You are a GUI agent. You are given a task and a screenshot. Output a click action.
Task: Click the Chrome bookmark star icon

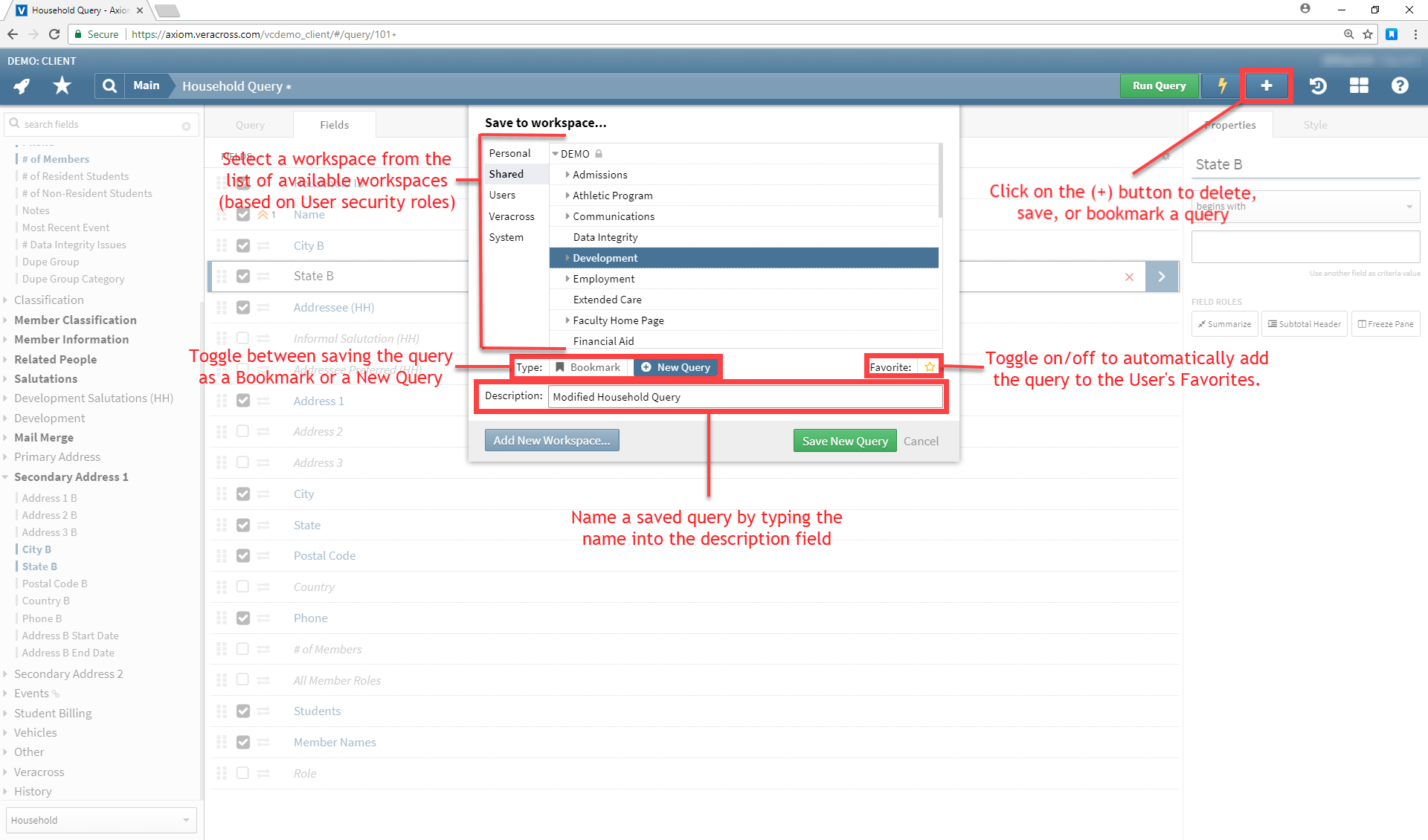click(1368, 34)
